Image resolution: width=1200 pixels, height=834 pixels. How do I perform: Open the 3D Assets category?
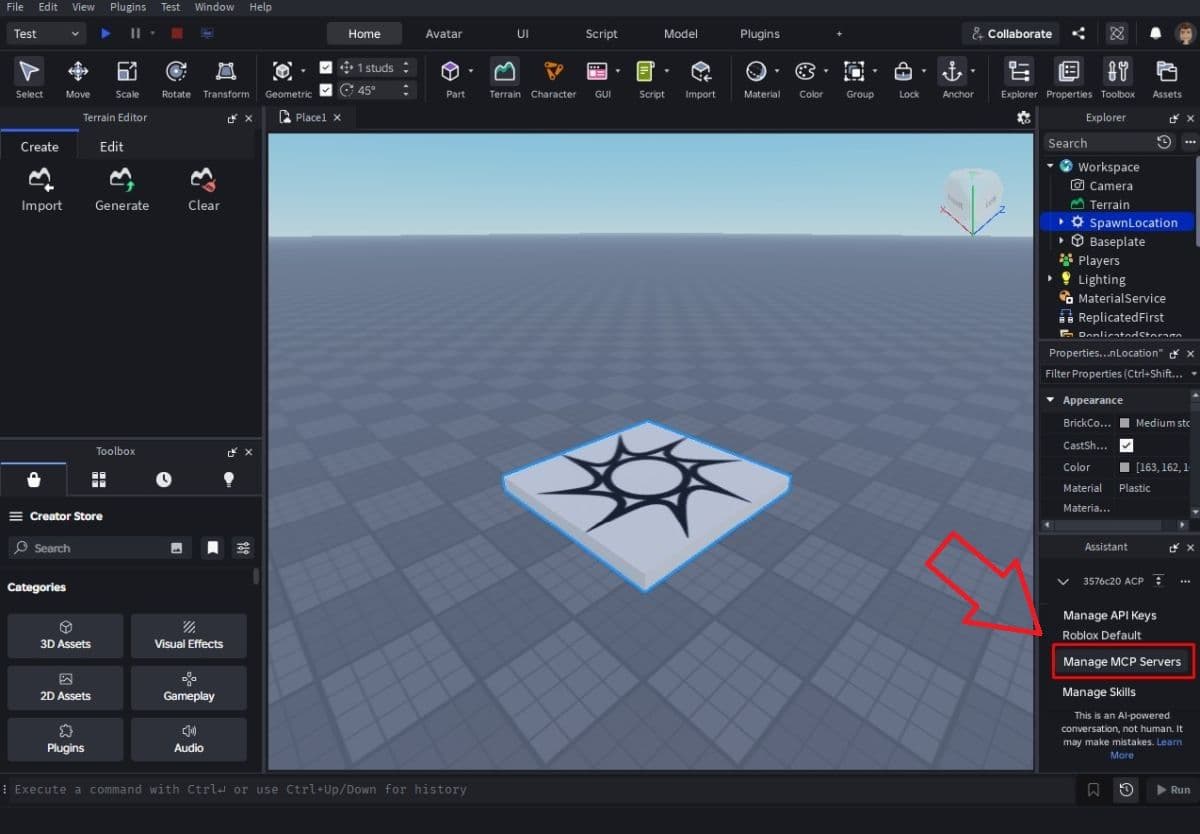click(65, 636)
